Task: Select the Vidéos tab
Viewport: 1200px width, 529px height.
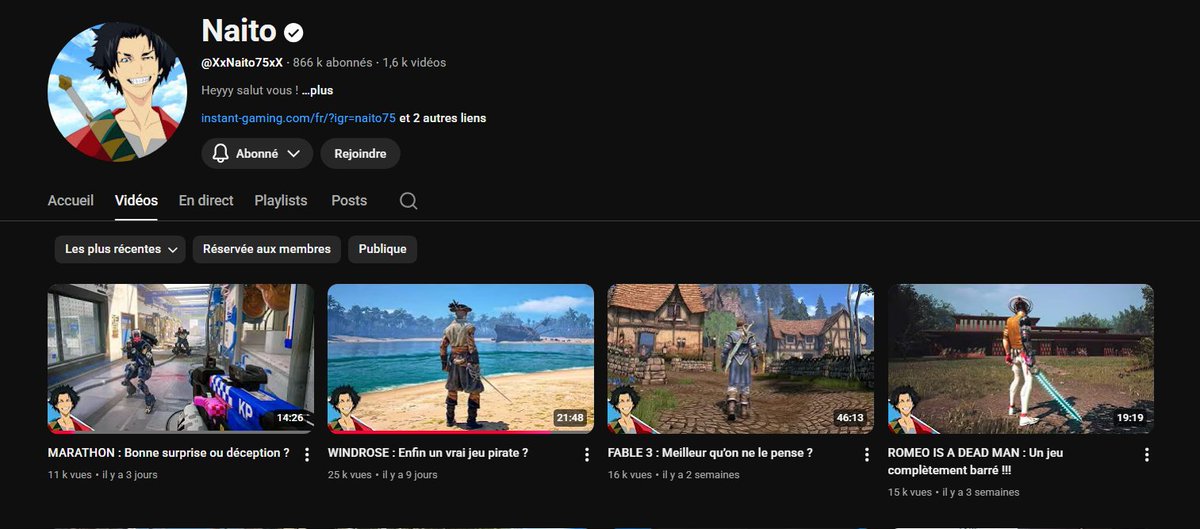Action: pyautogui.click(x=136, y=200)
